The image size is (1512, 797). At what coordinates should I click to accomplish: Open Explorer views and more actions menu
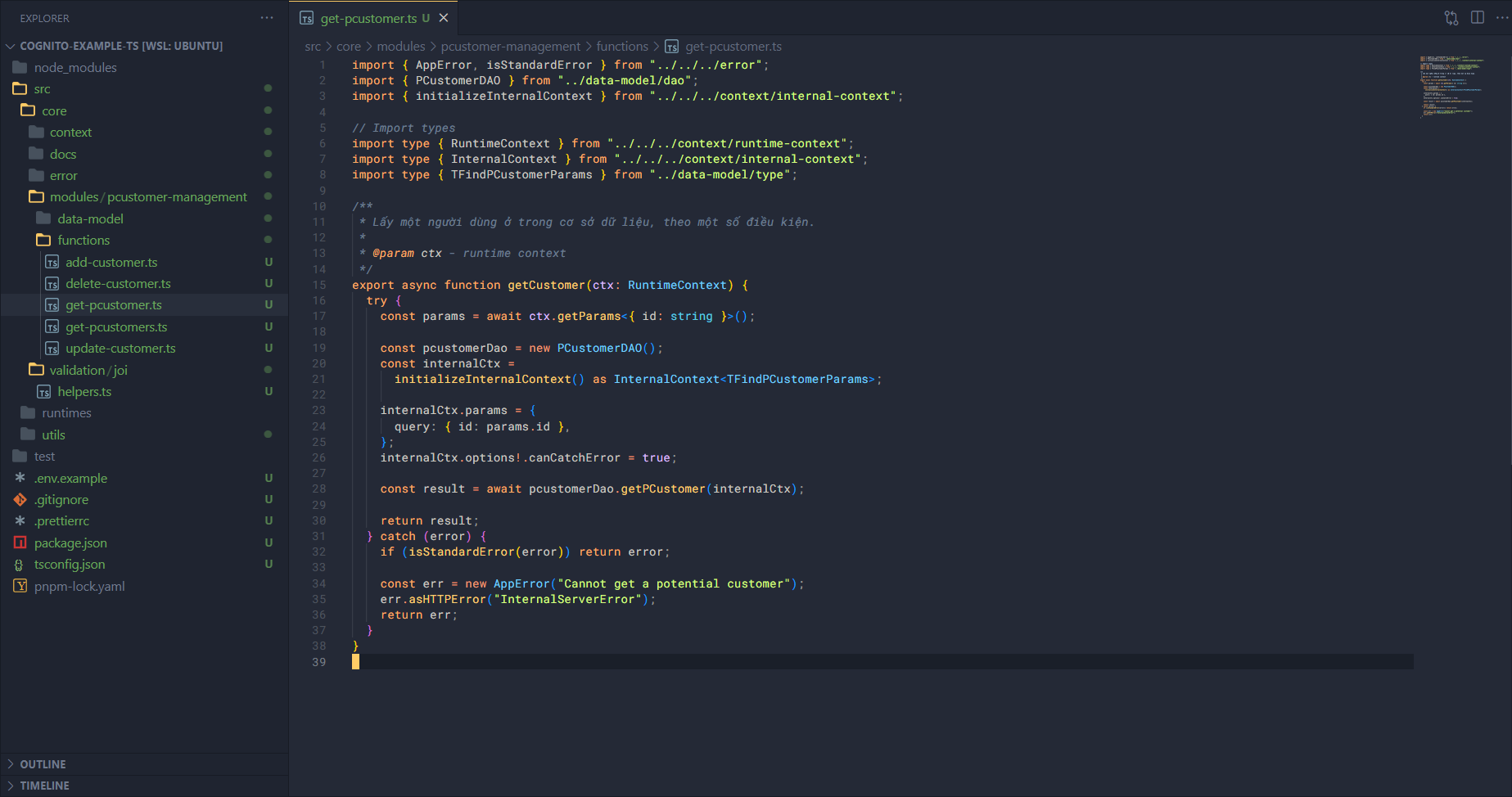[267, 18]
